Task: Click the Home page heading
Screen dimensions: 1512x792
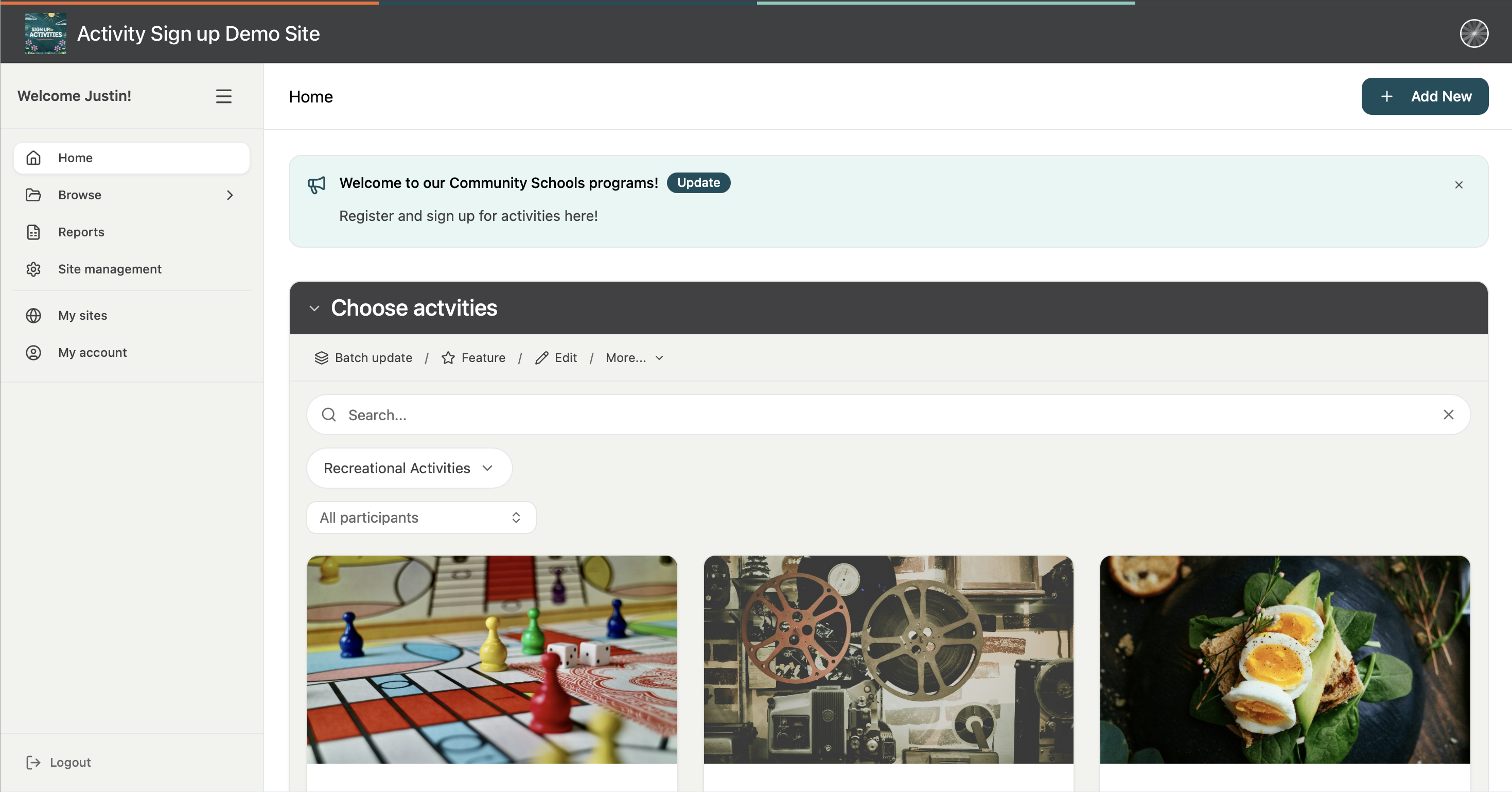Action: click(310, 96)
